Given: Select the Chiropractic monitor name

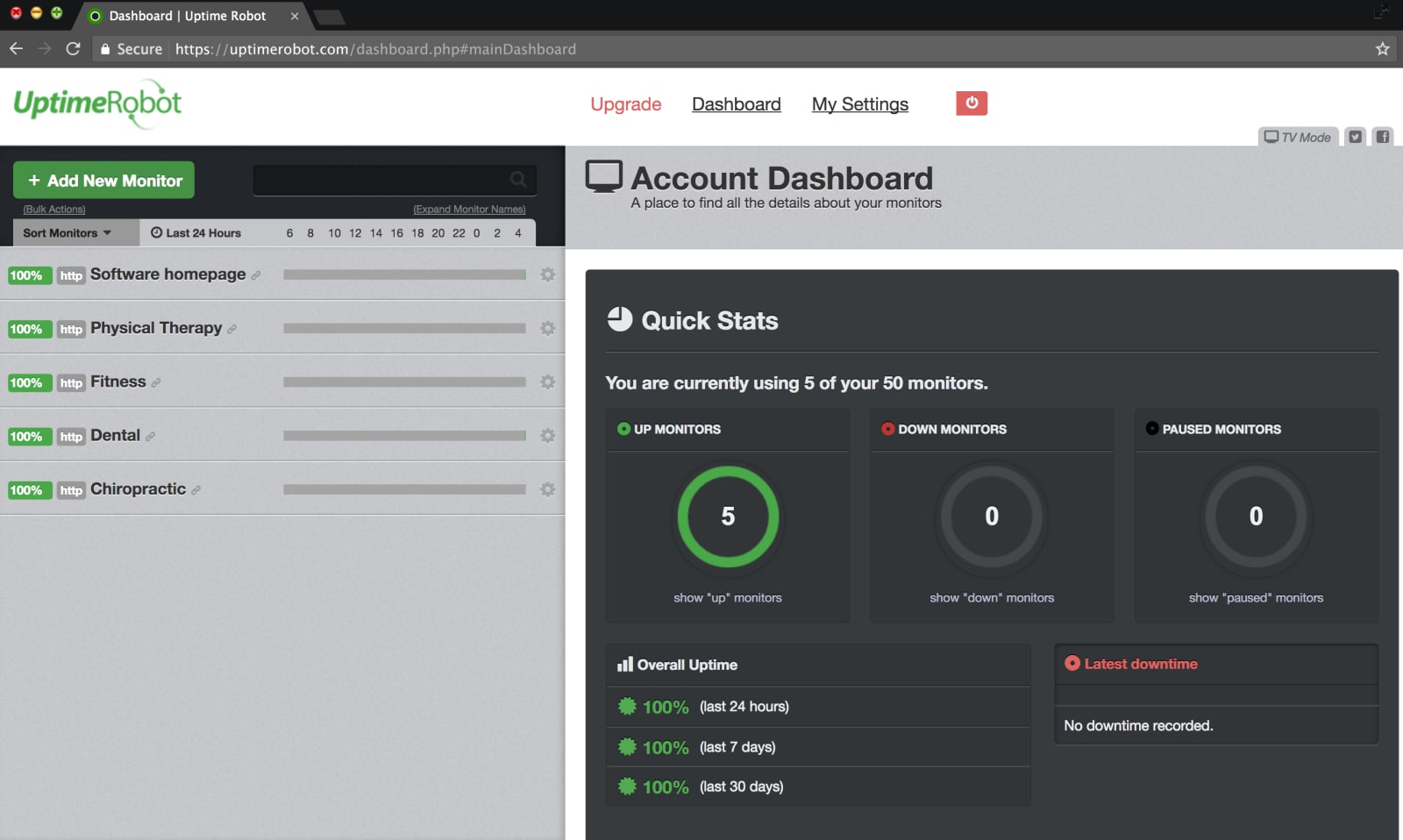Looking at the screenshot, I should pyautogui.click(x=138, y=489).
